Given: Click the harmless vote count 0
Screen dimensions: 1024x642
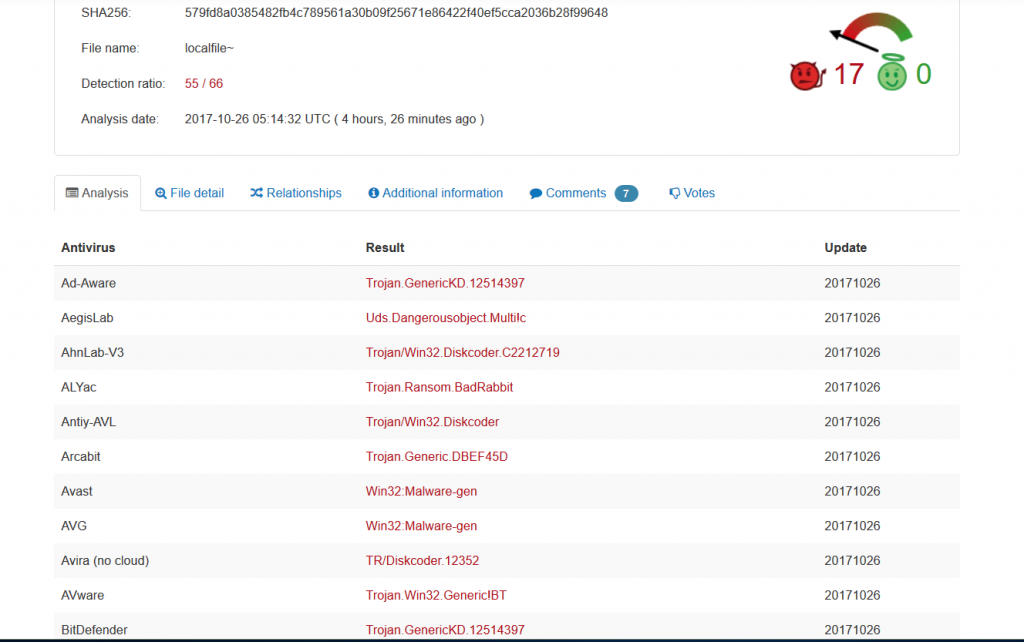Looking at the screenshot, I should click(x=923, y=74).
